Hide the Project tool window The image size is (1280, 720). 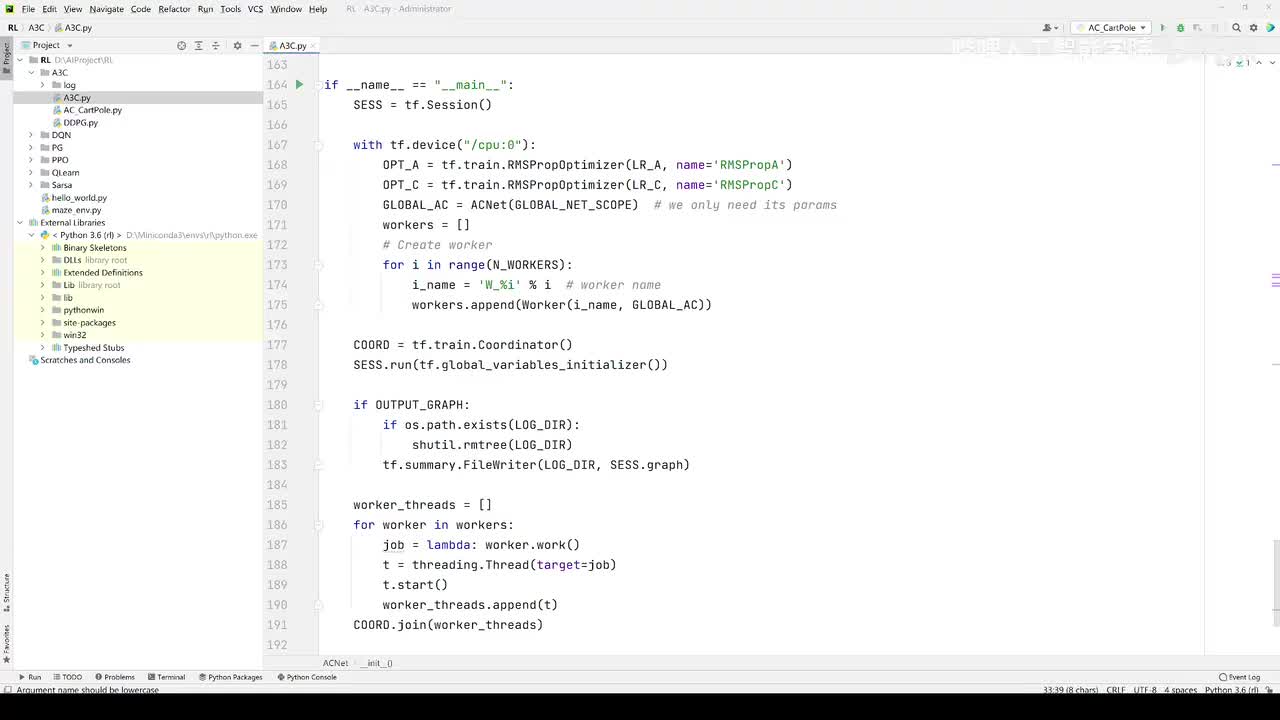(254, 45)
